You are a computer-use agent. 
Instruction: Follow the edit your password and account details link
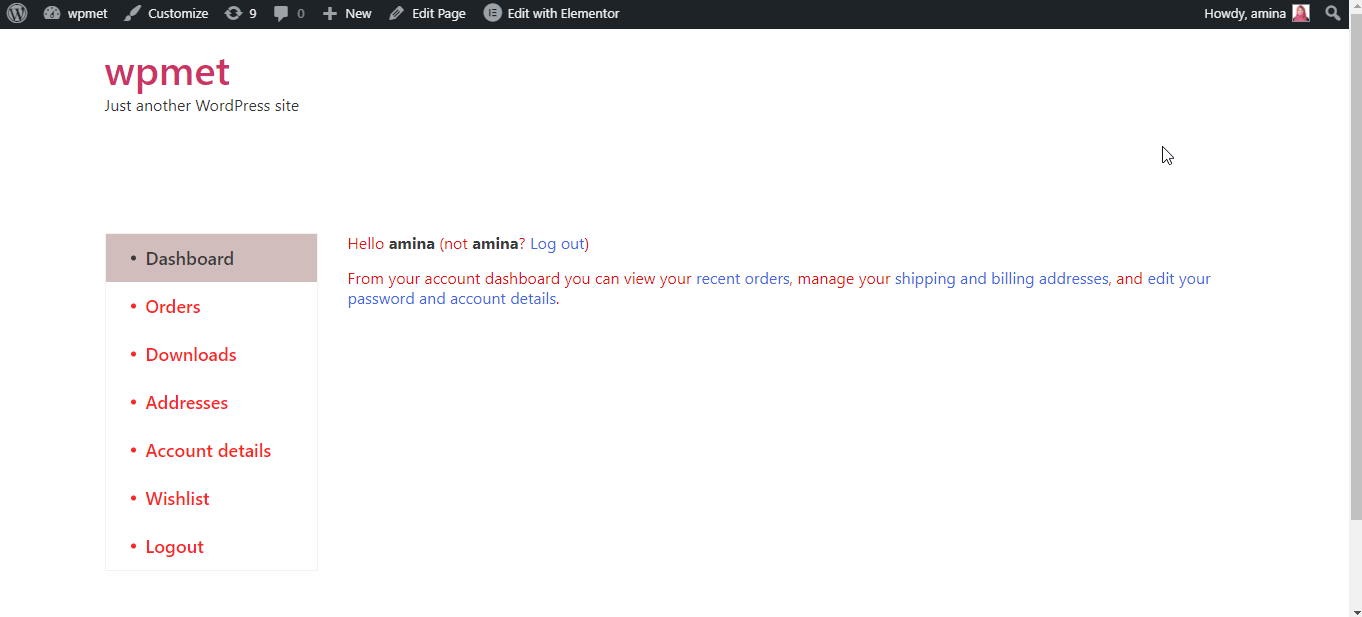point(779,289)
